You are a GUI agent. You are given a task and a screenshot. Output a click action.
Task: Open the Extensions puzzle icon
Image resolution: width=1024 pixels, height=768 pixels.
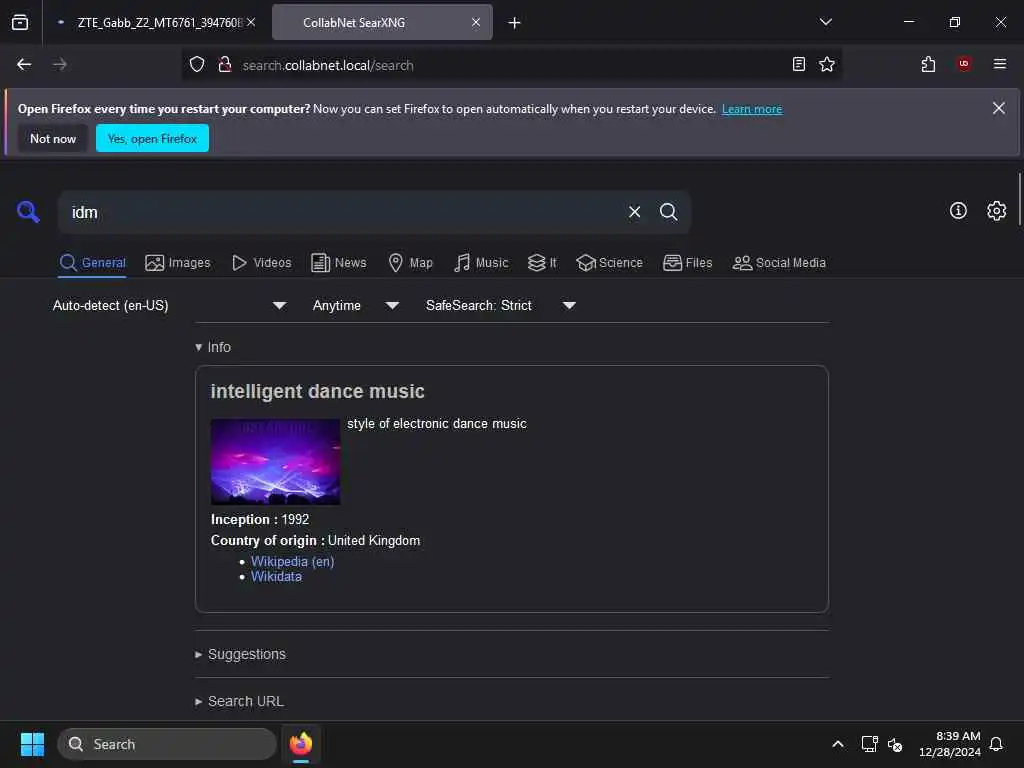(x=928, y=64)
